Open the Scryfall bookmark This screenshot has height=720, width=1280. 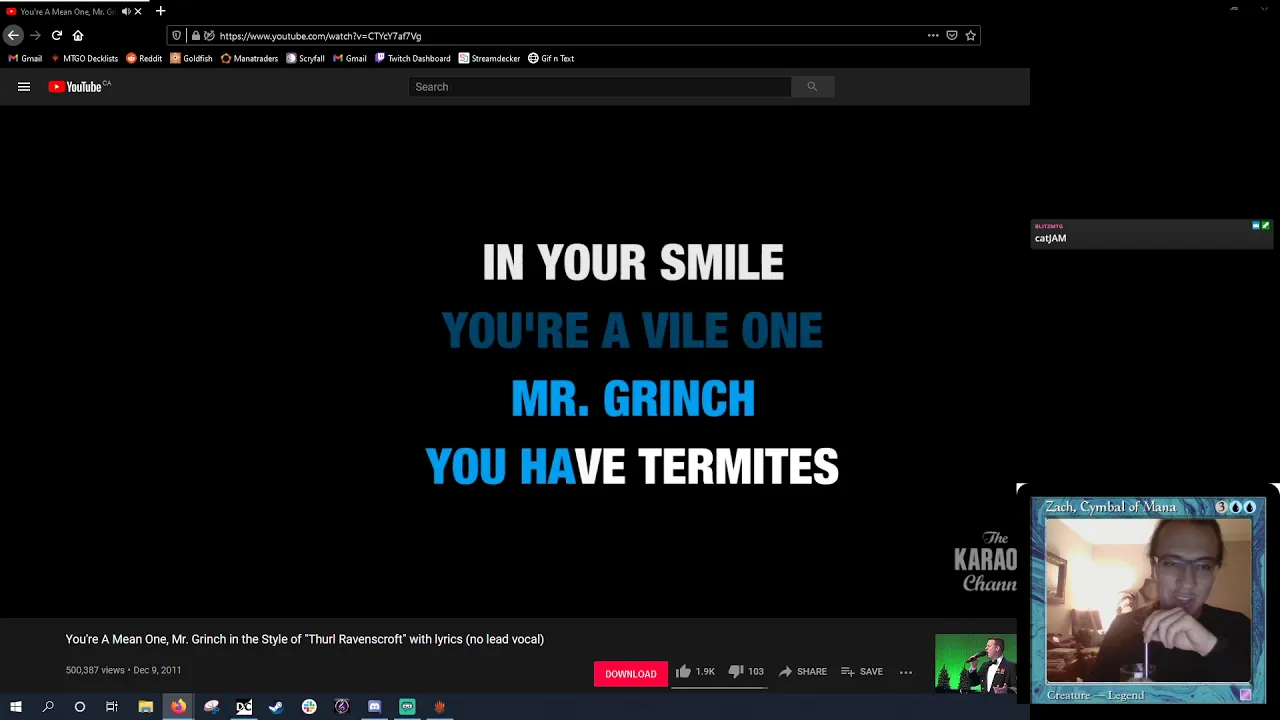click(305, 58)
